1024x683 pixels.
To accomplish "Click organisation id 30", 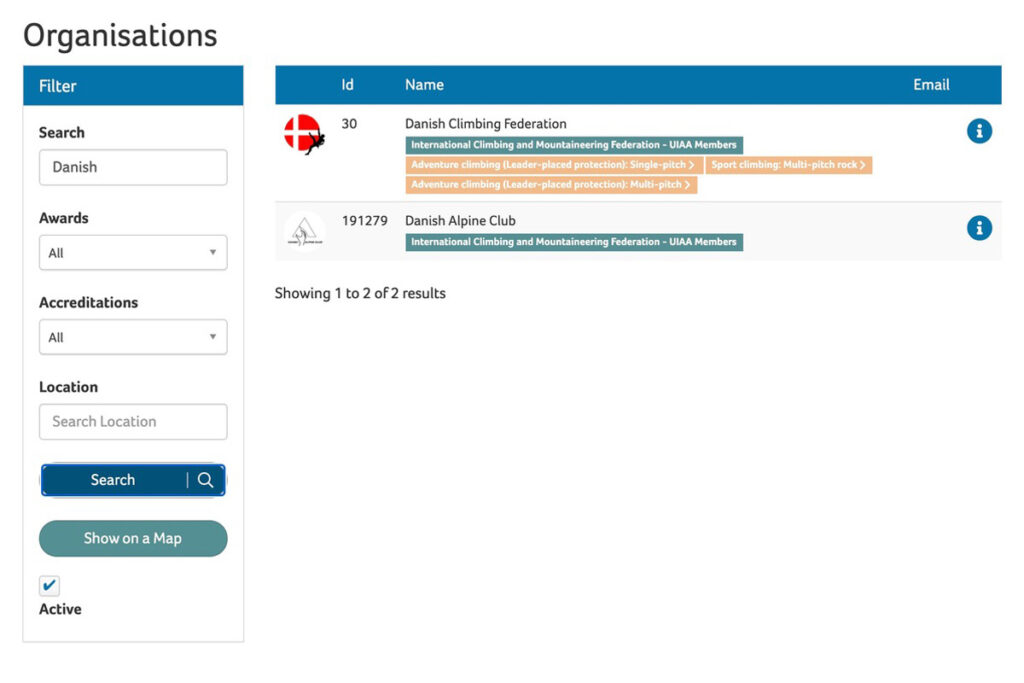I will (349, 124).
